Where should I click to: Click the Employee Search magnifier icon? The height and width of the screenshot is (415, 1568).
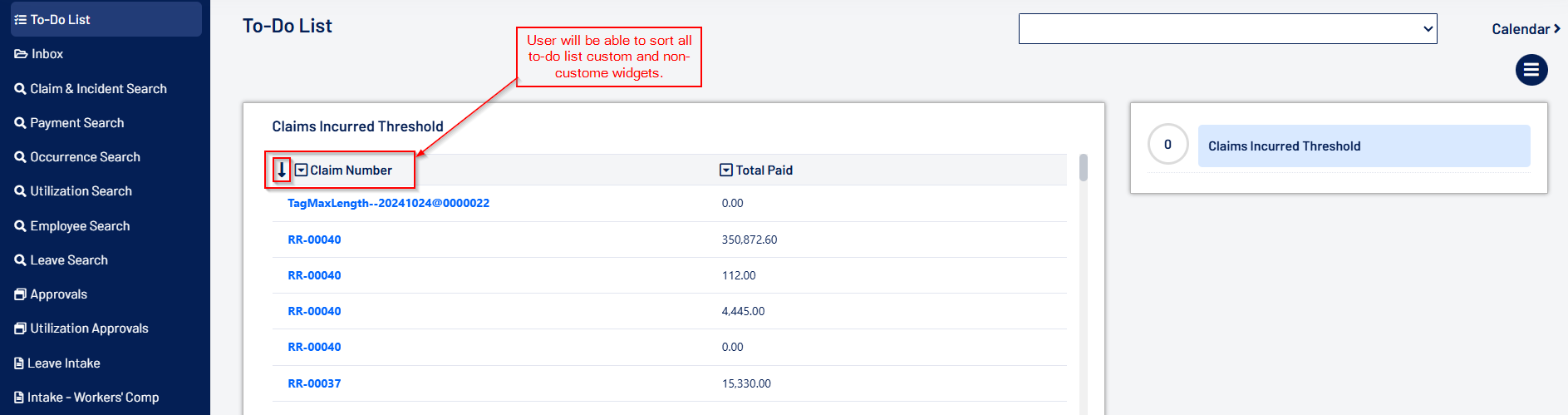20,226
